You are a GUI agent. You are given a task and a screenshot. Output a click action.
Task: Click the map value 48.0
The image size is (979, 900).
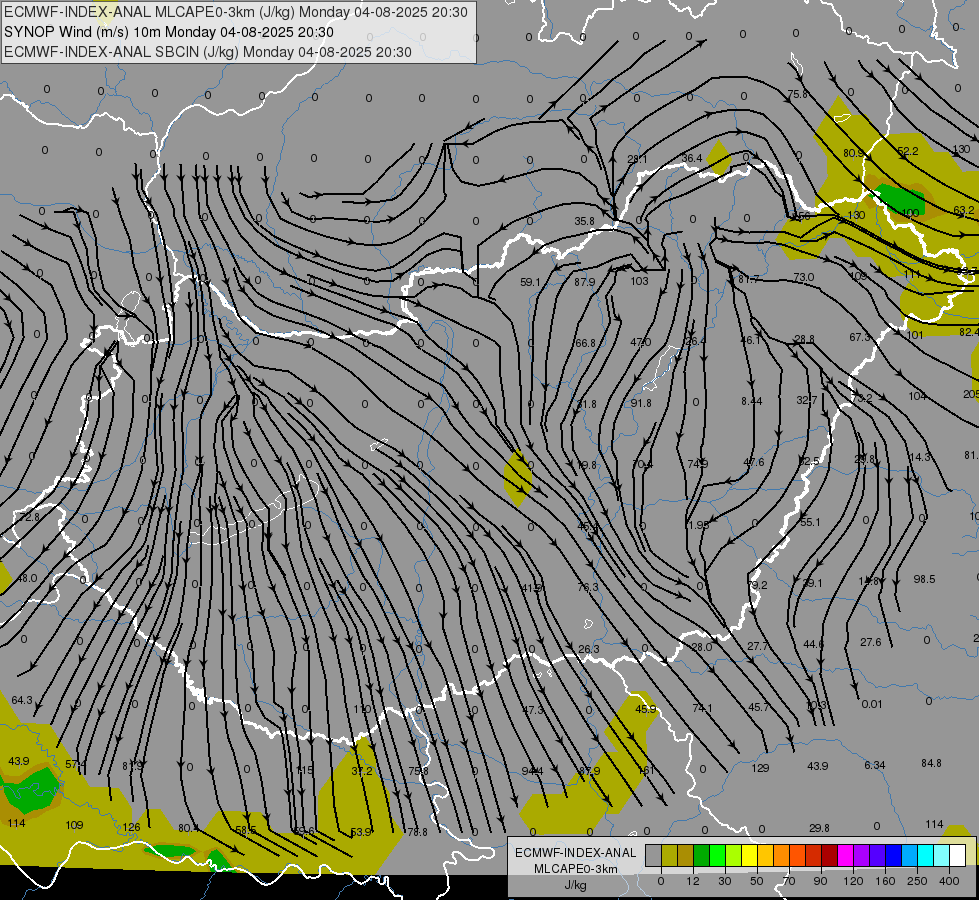tap(27, 579)
